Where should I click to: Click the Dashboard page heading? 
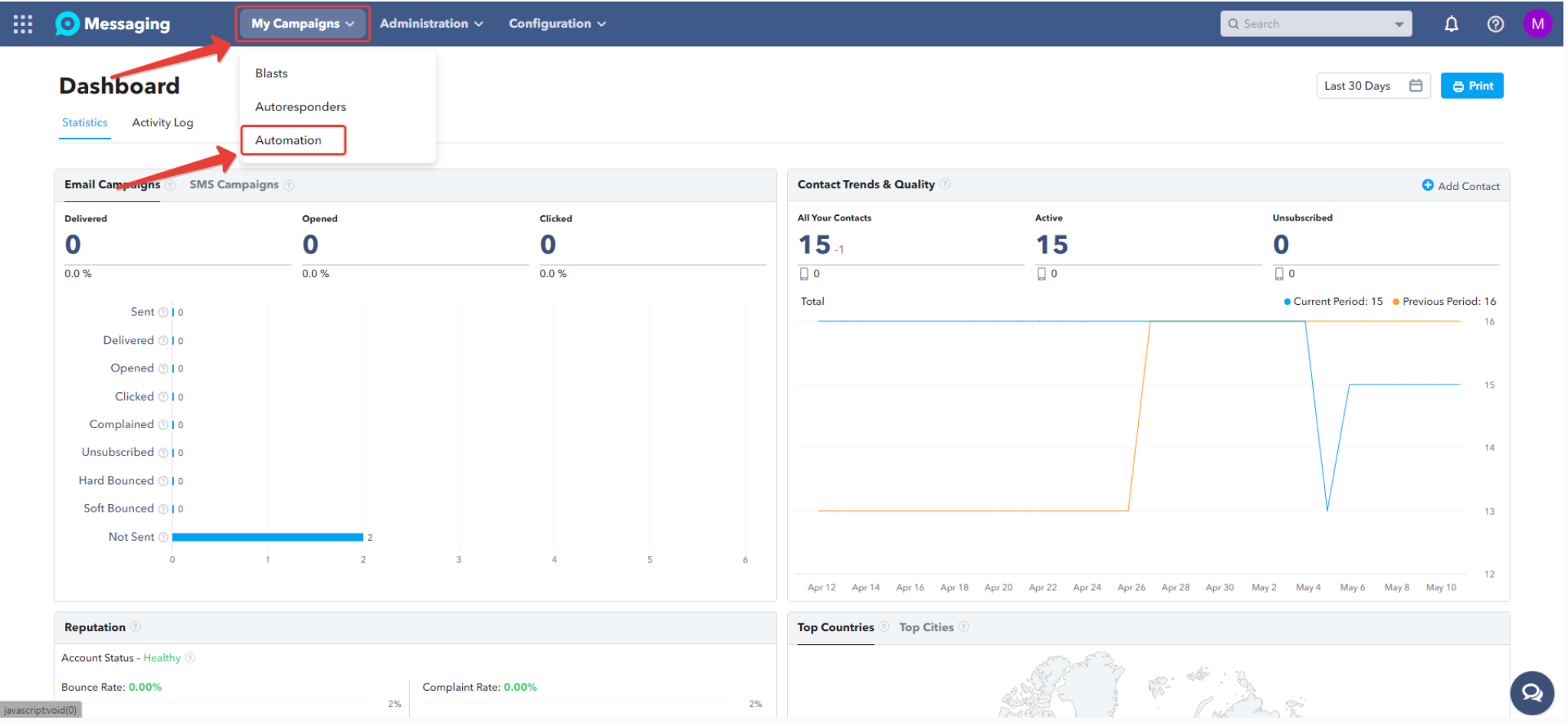119,86
